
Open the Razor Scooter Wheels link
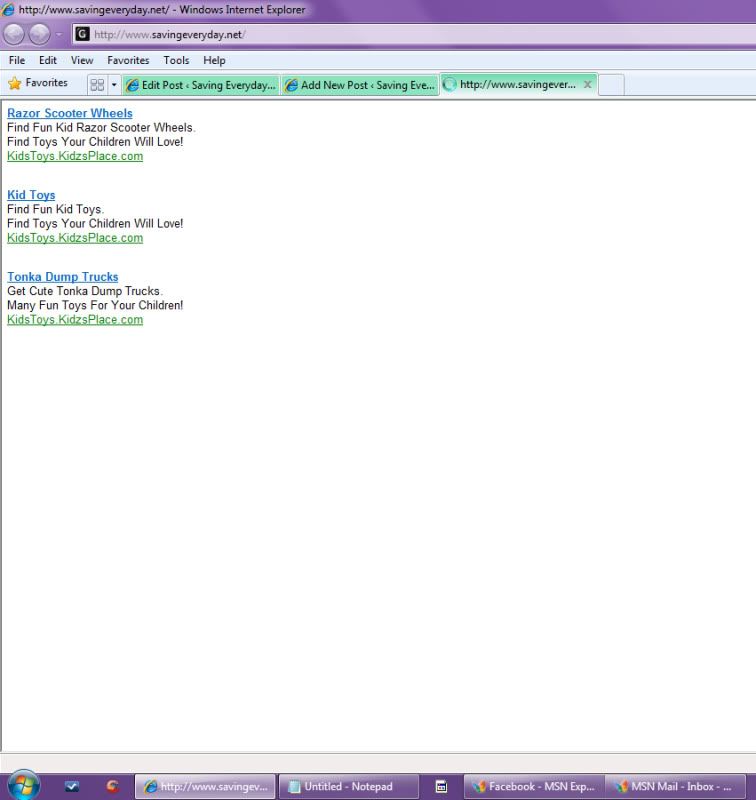[x=70, y=113]
